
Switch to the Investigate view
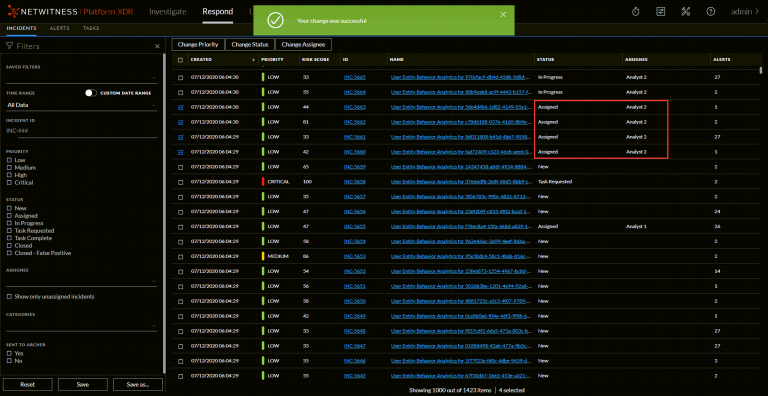(x=168, y=12)
